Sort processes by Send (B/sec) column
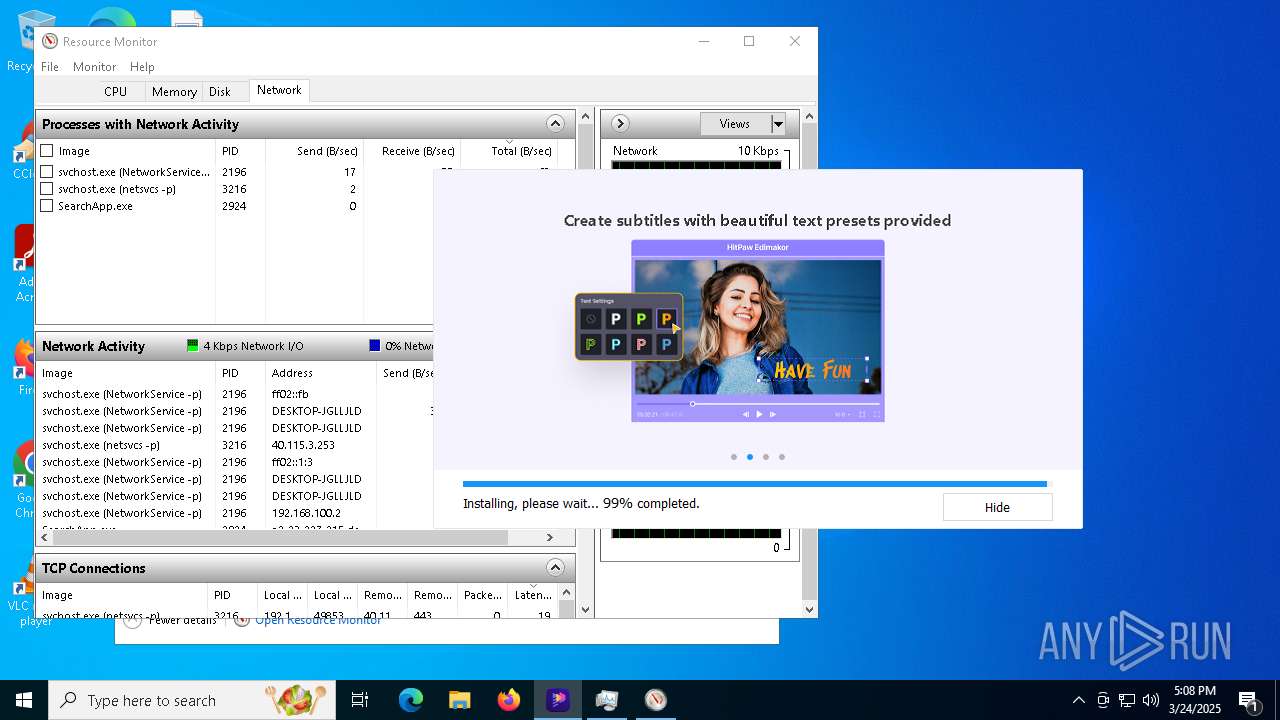Screen dimensions: 1280x720 [x=314, y=151]
